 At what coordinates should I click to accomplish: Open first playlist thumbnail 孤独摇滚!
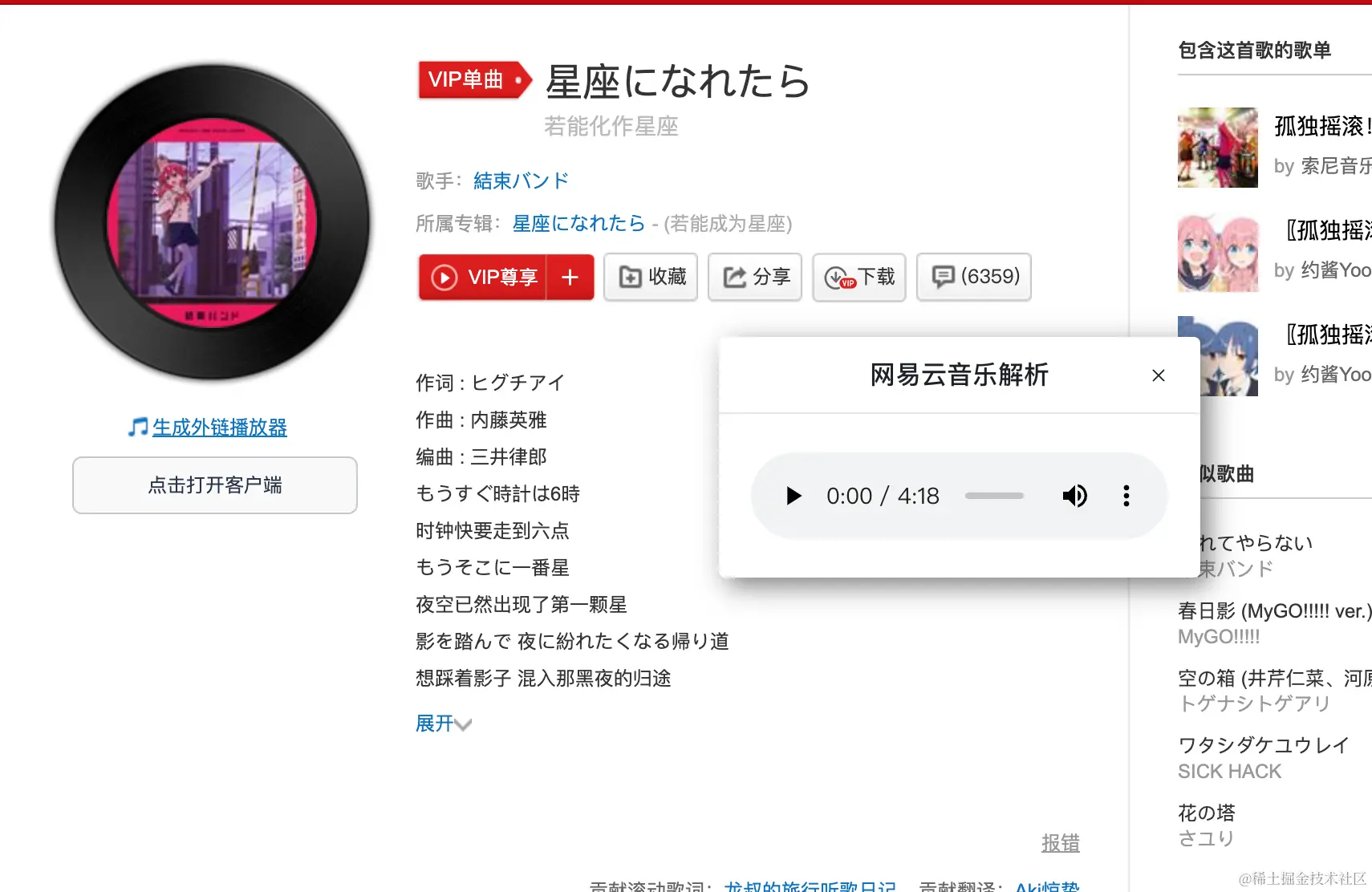click(1217, 148)
